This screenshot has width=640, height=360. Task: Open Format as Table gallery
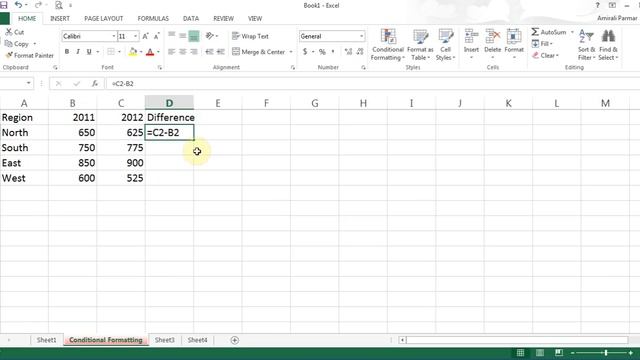(420, 45)
